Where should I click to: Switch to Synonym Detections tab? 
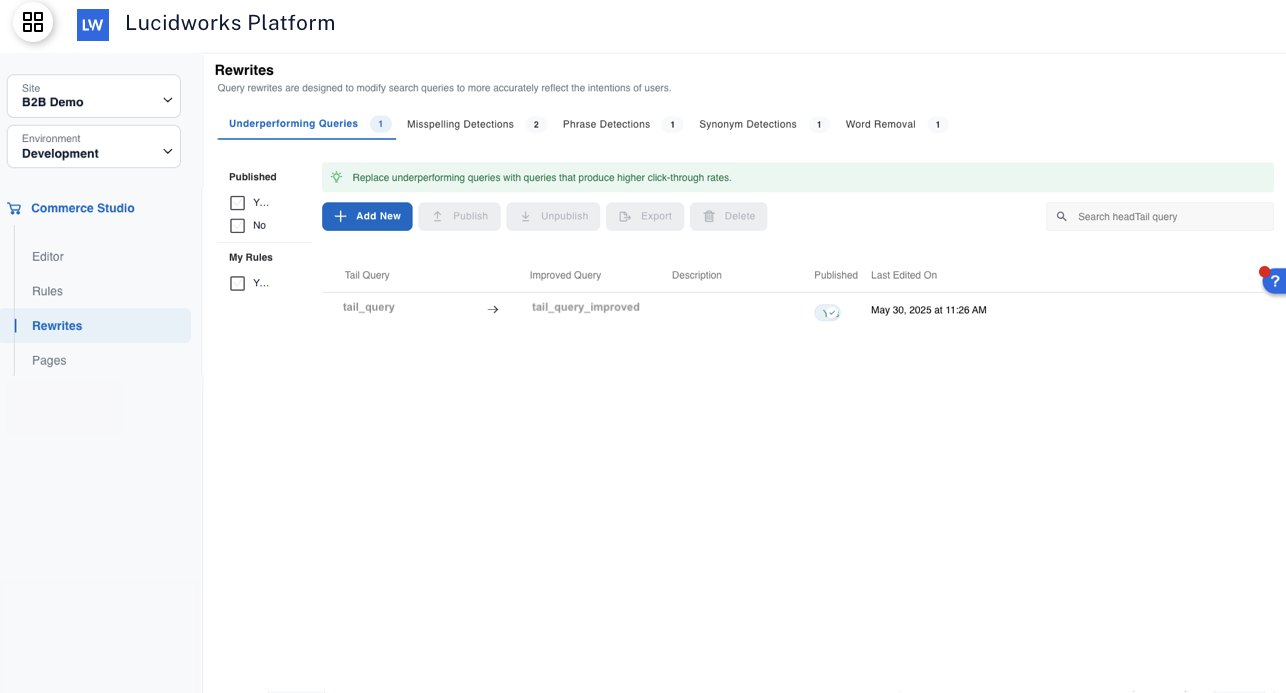pyautogui.click(x=762, y=125)
